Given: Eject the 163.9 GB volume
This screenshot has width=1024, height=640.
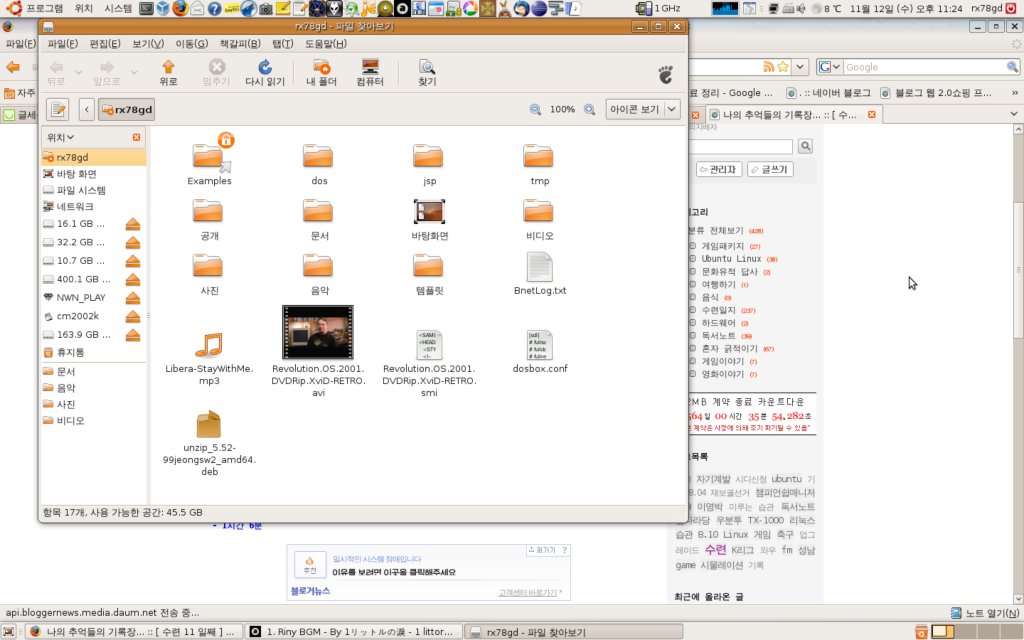Looking at the screenshot, I should [133, 335].
